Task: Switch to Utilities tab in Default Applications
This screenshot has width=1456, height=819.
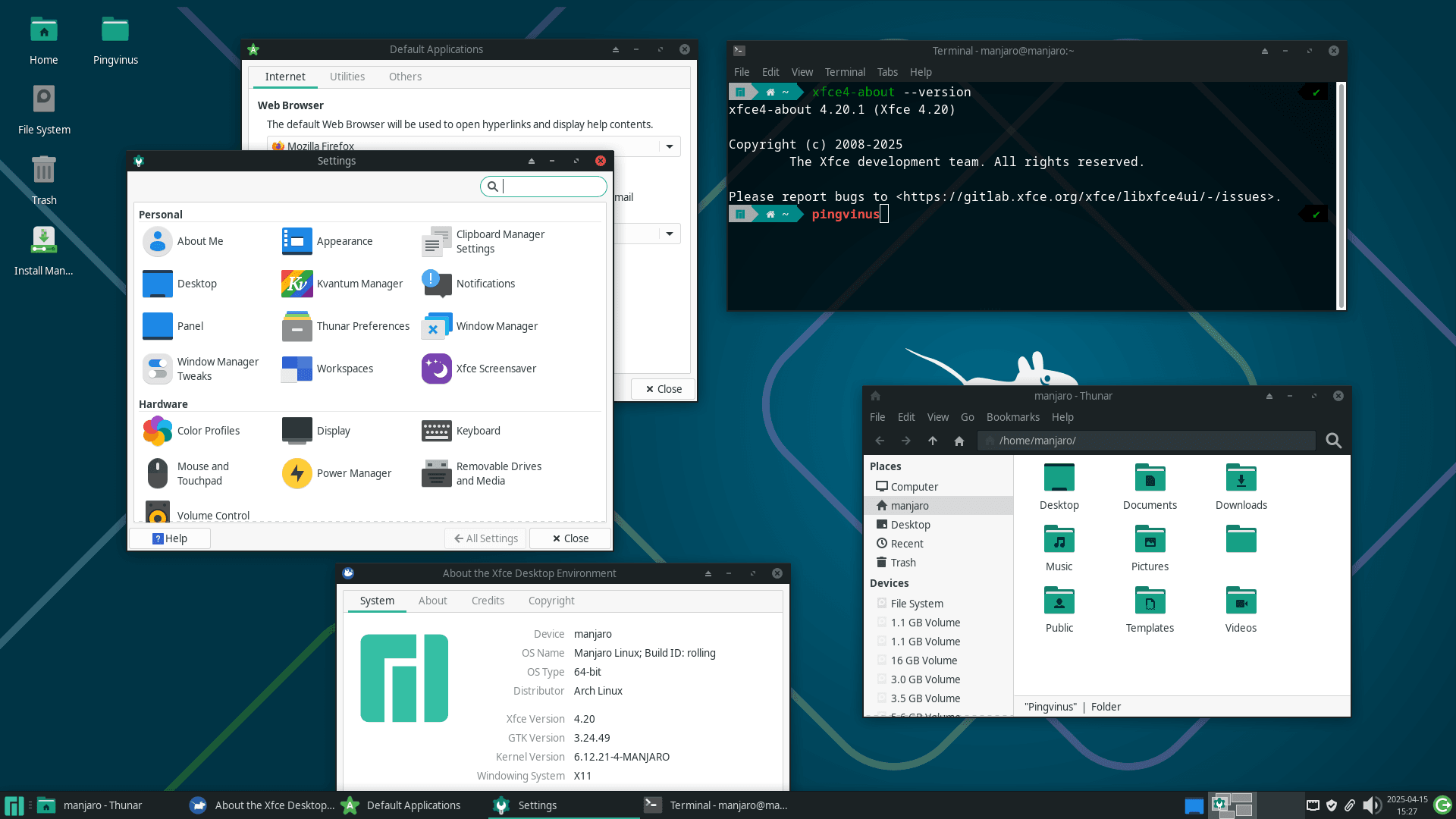Action: [x=347, y=77]
